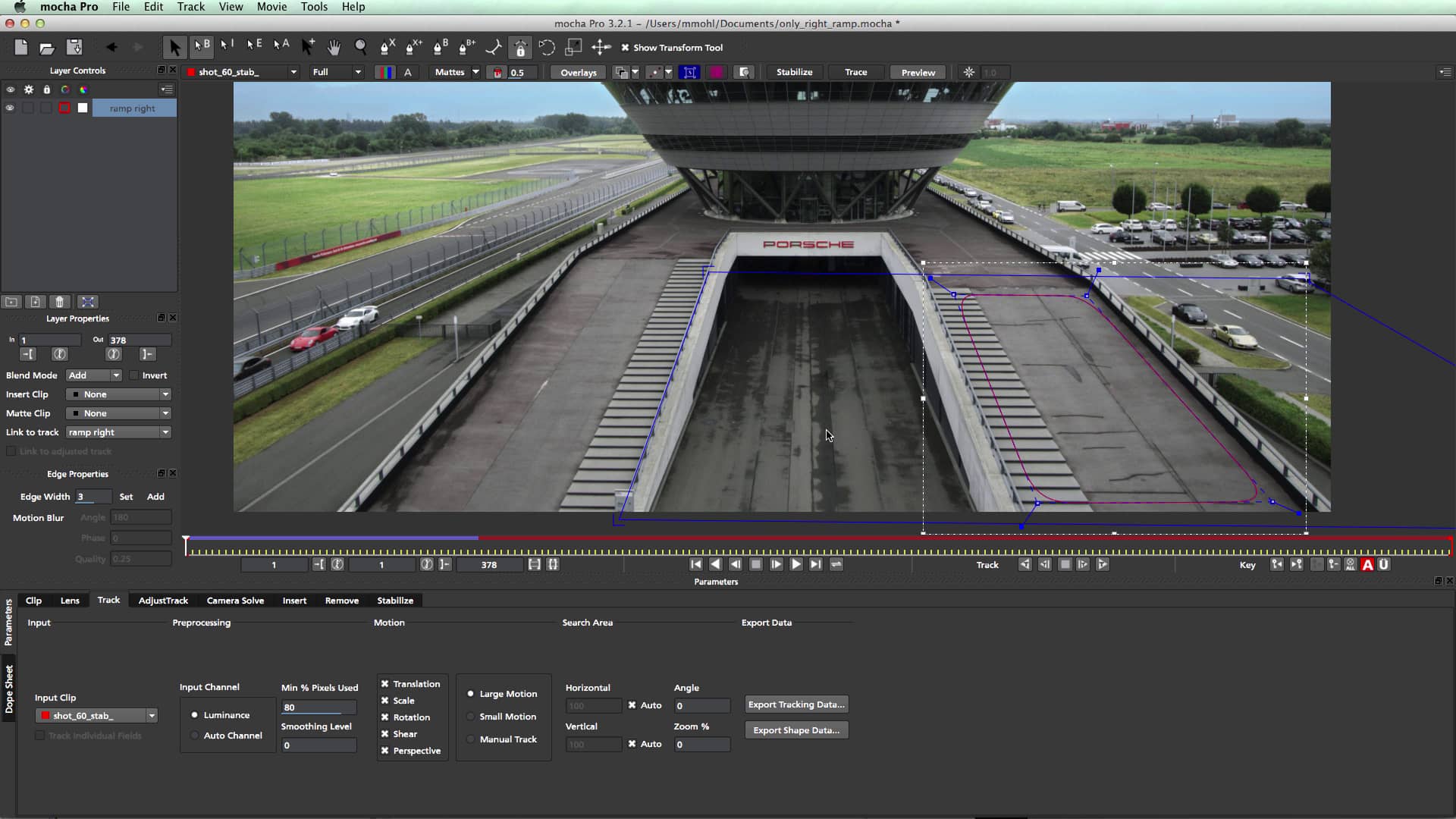Select the X-Spline tool
The width and height of the screenshot is (1456, 819).
click(387, 47)
